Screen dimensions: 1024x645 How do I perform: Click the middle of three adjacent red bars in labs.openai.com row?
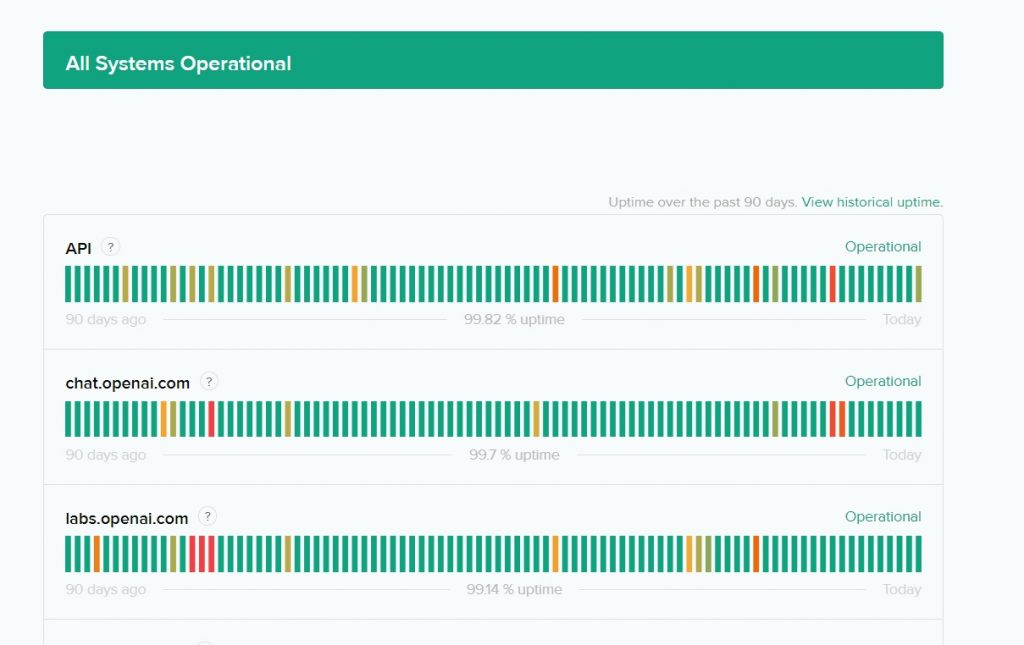(202, 554)
